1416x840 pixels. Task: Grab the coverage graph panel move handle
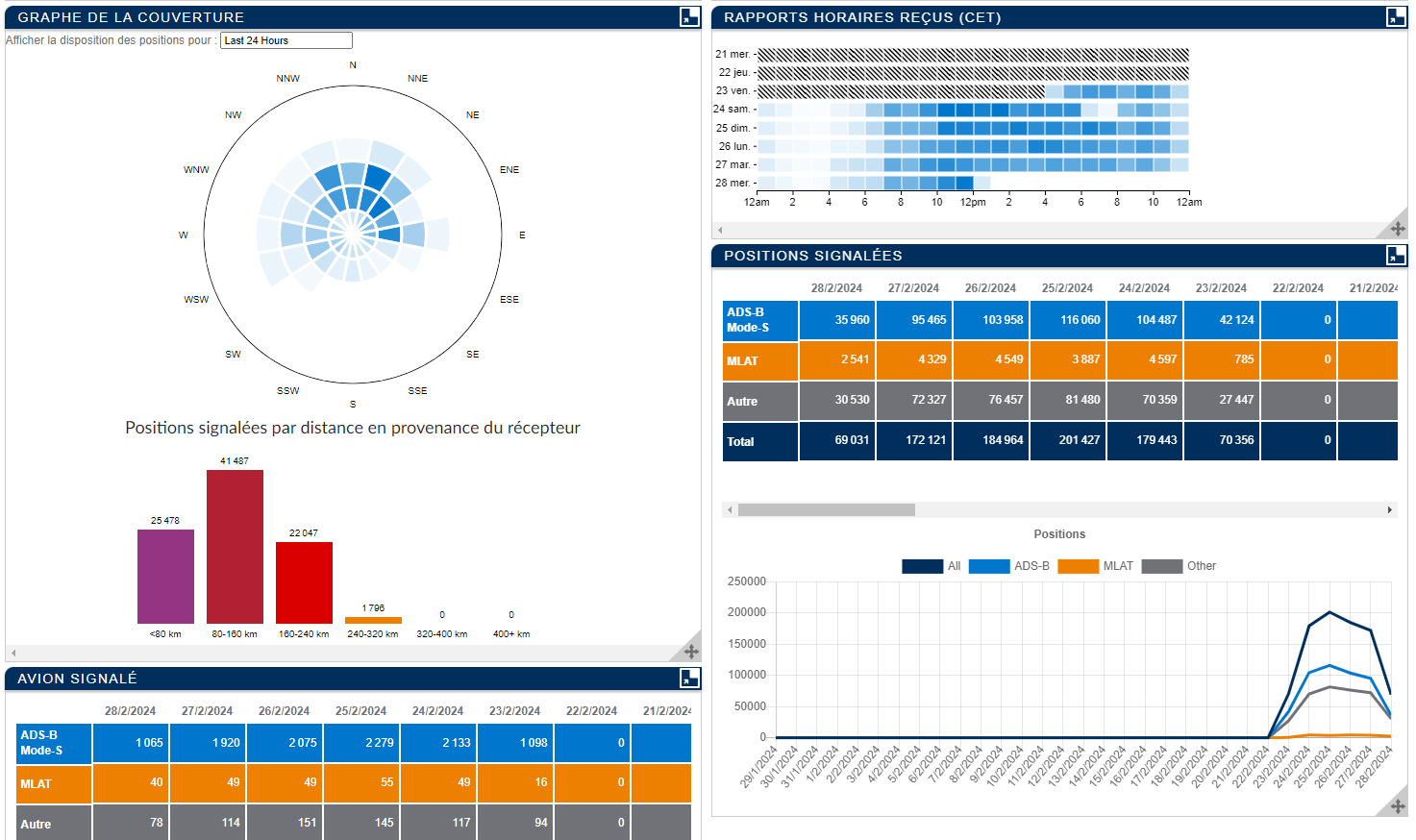(x=690, y=651)
